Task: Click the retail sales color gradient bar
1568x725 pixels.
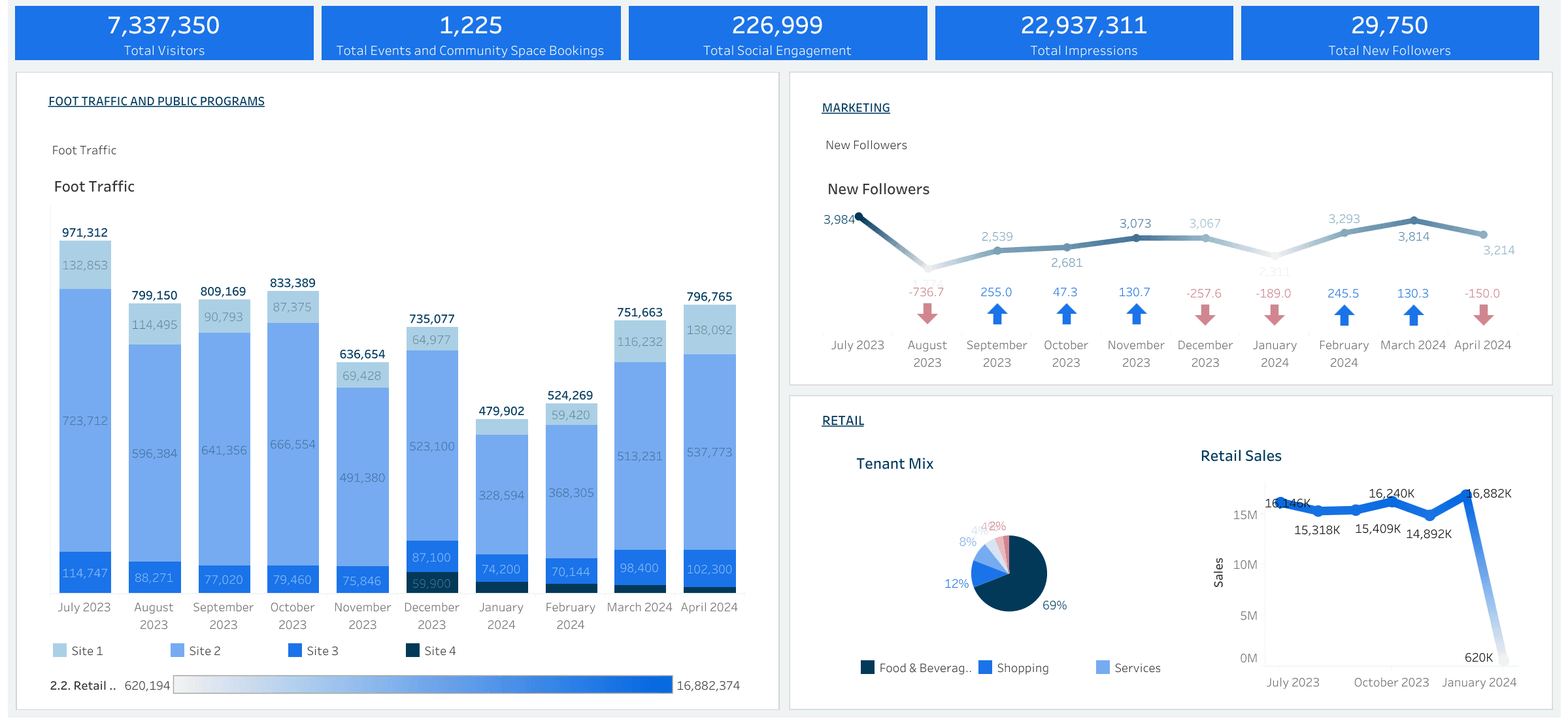Action: coord(422,684)
